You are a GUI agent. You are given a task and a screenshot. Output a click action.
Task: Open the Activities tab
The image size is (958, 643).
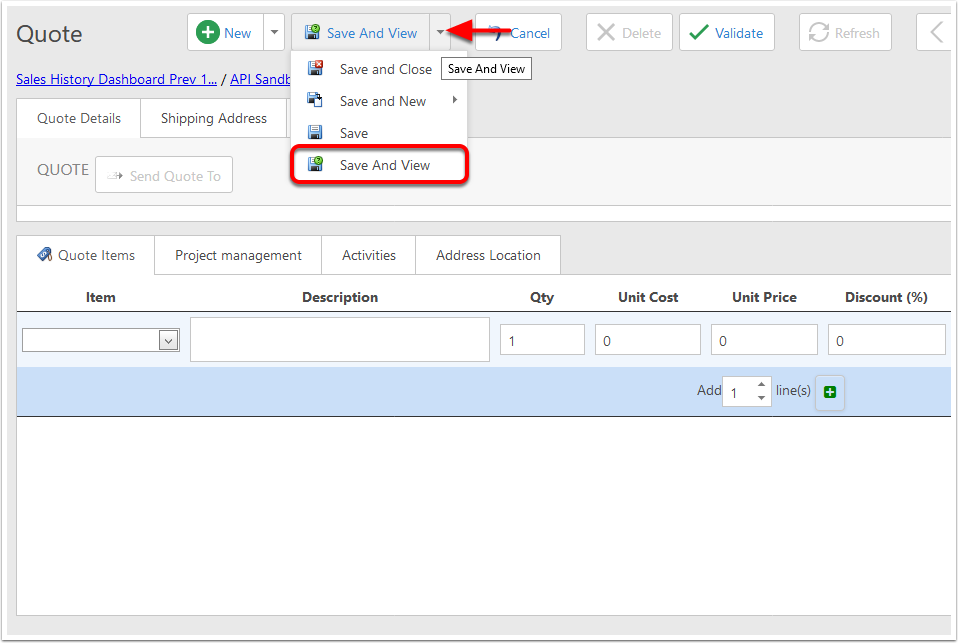pyautogui.click(x=369, y=255)
